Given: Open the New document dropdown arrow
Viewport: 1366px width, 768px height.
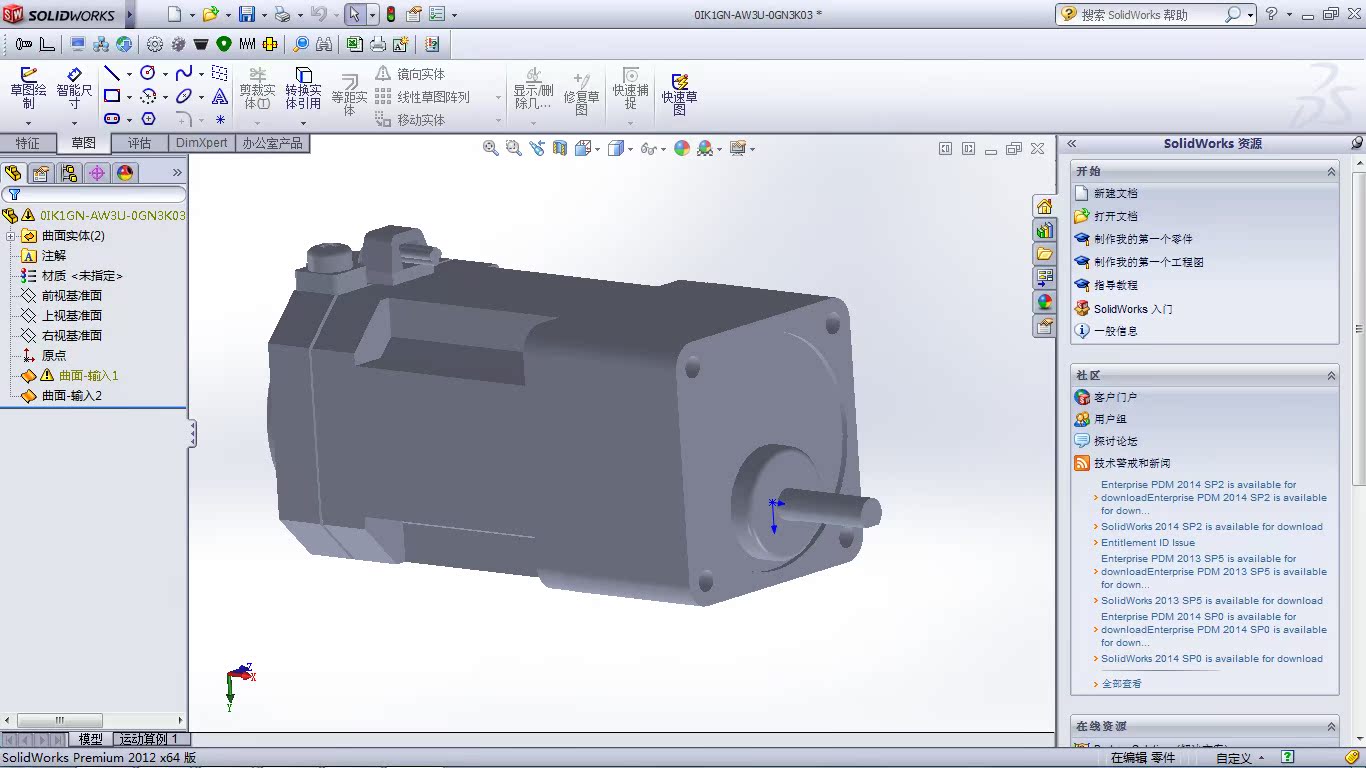Looking at the screenshot, I should tap(191, 15).
